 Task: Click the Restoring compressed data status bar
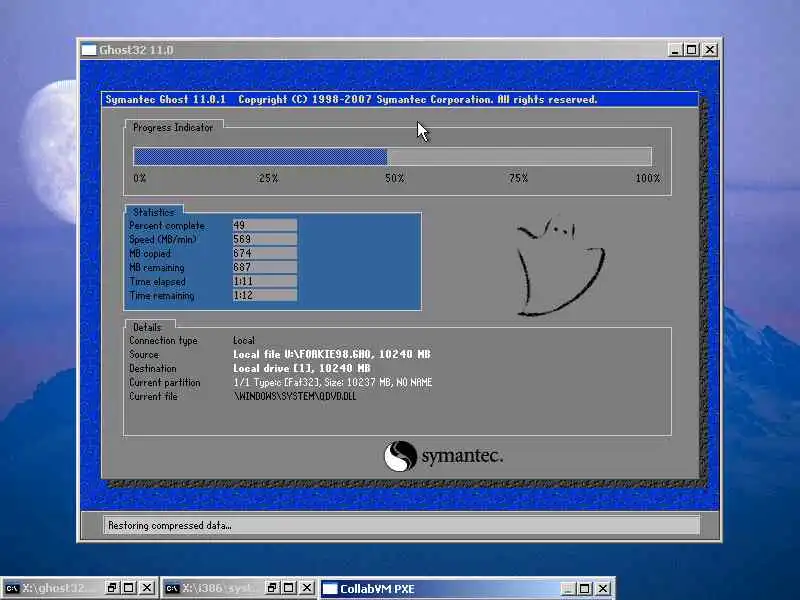(x=401, y=526)
